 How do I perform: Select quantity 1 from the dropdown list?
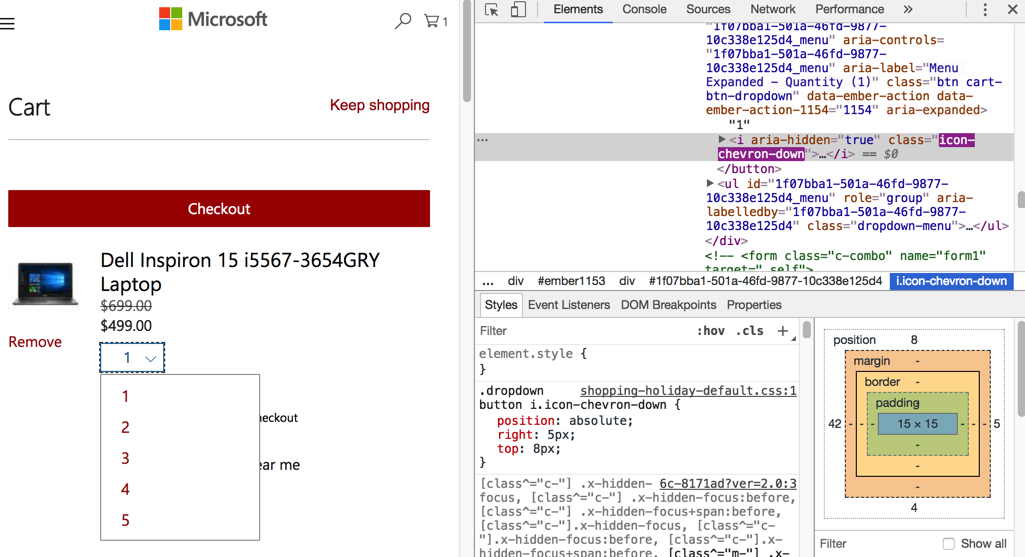click(x=125, y=396)
